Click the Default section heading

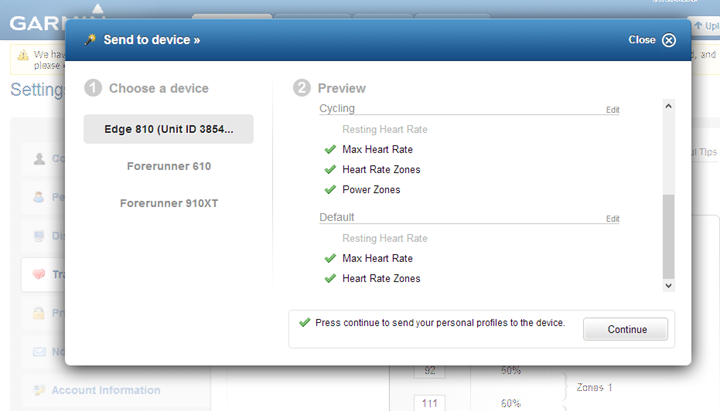point(337,217)
